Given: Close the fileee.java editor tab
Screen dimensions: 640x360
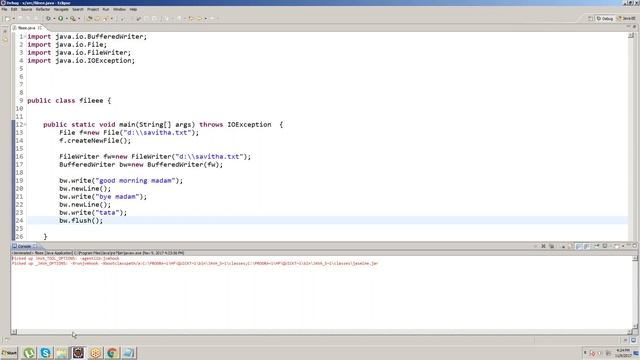Looking at the screenshot, I should [40, 28].
